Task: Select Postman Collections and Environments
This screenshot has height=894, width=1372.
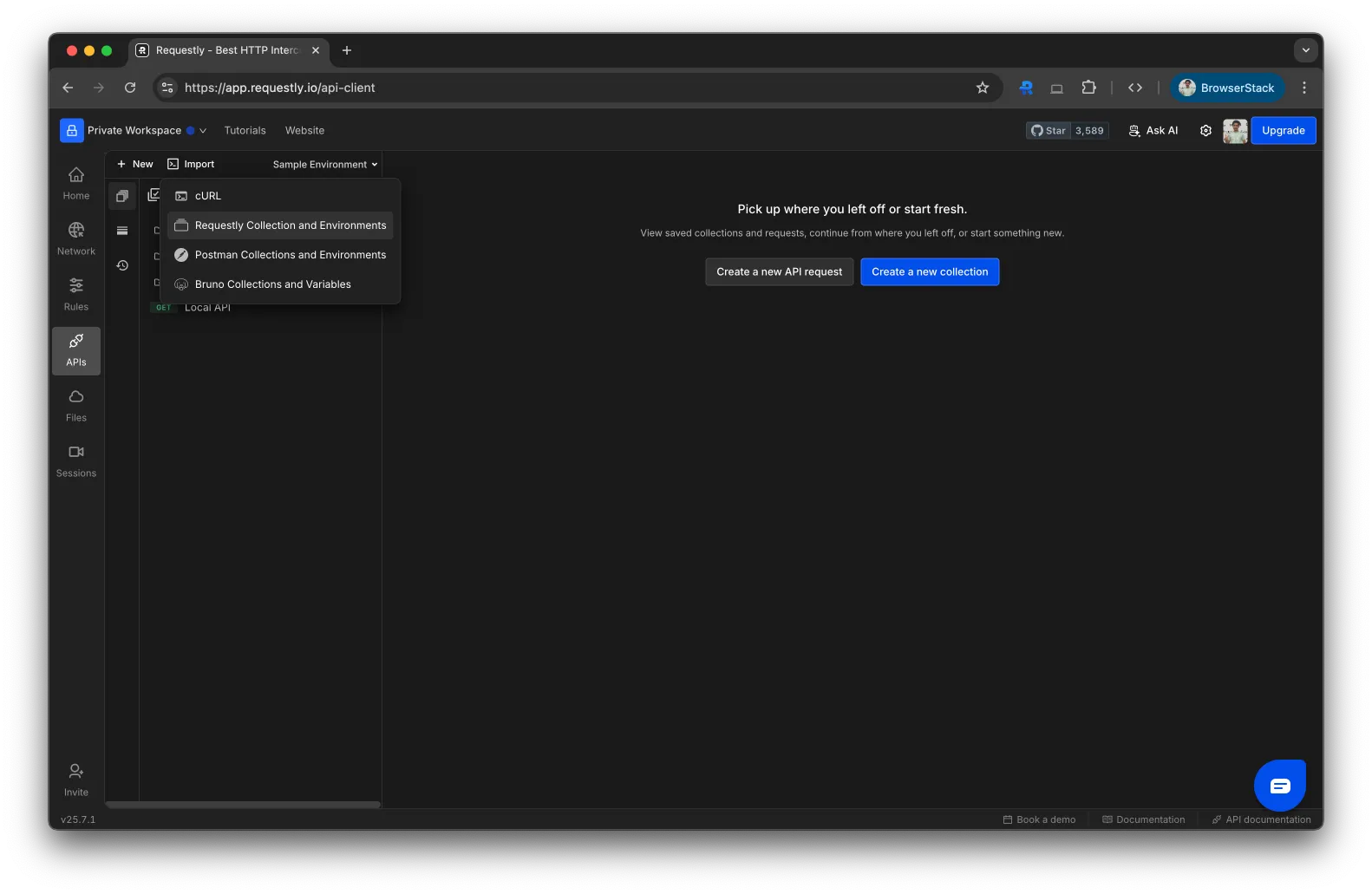Action: point(280,255)
